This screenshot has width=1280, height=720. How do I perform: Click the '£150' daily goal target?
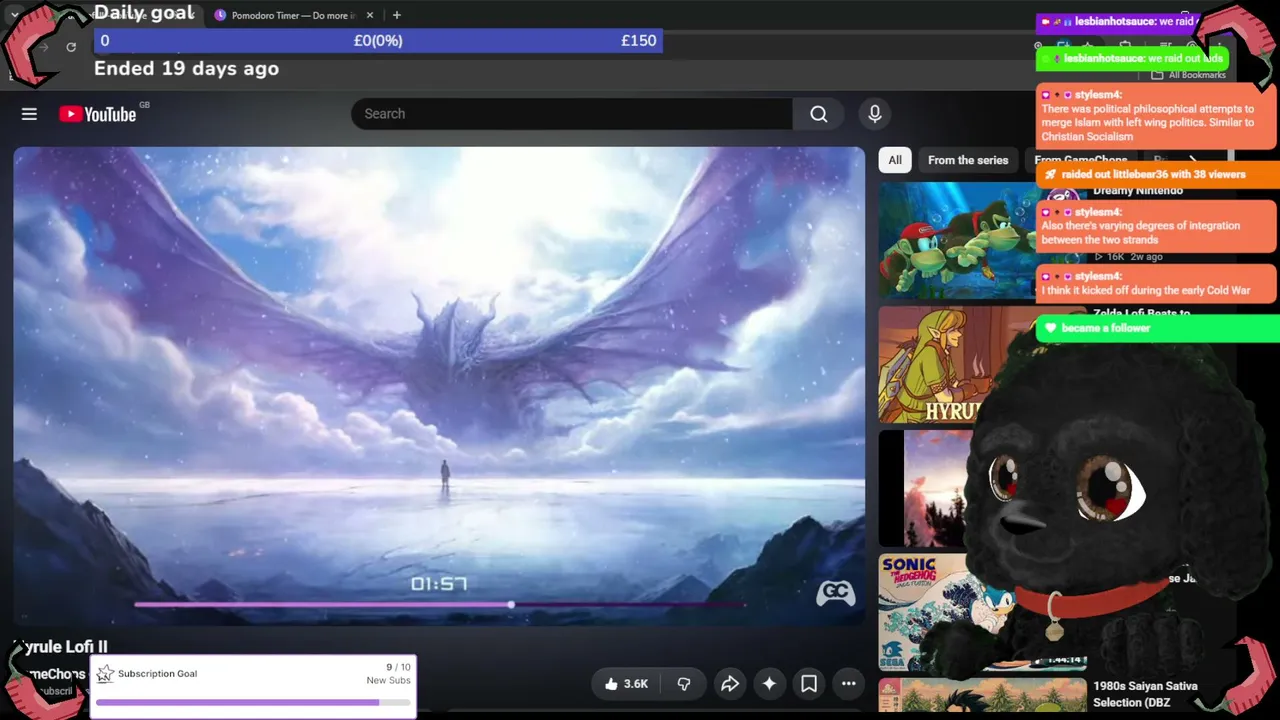[x=639, y=41]
